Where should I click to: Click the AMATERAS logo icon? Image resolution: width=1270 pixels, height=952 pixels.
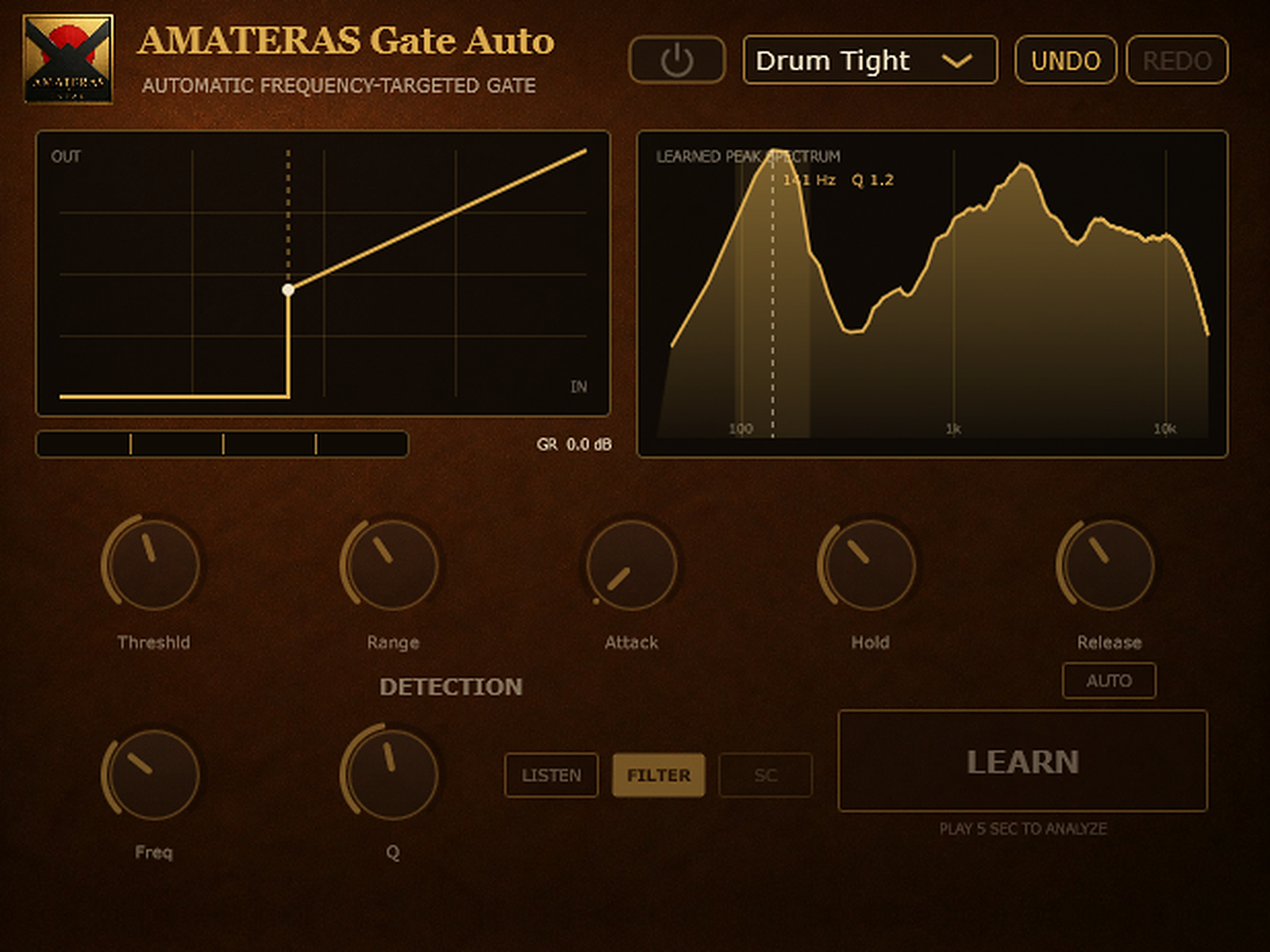pos(68,59)
